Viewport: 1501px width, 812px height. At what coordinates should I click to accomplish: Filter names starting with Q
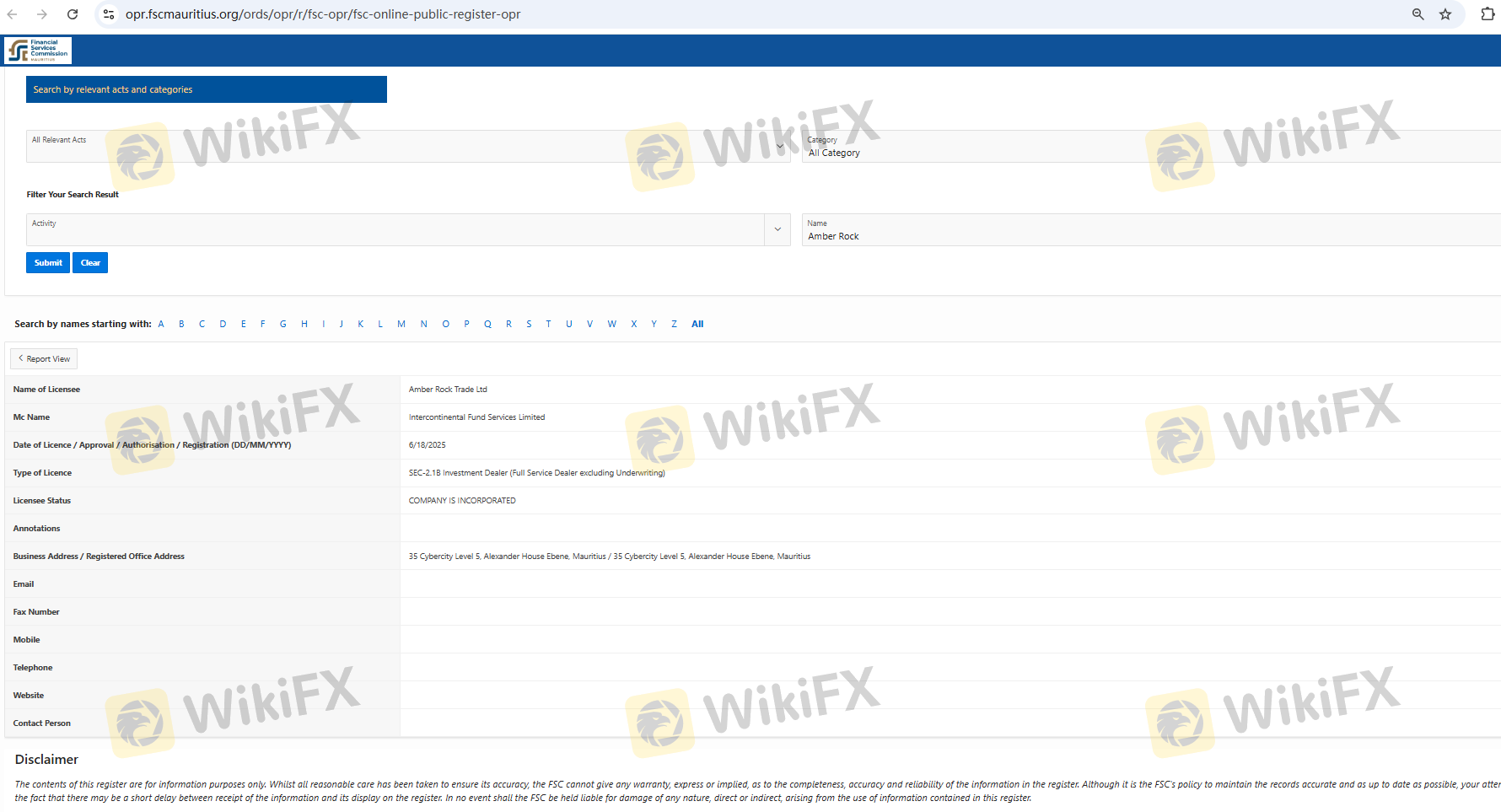click(x=487, y=324)
